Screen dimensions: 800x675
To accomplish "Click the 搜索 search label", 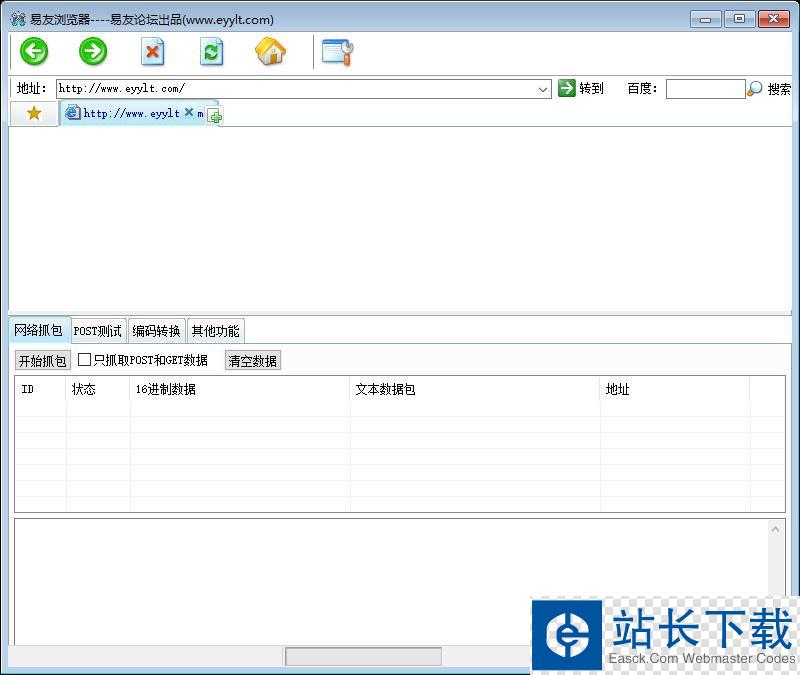I will pos(779,89).
